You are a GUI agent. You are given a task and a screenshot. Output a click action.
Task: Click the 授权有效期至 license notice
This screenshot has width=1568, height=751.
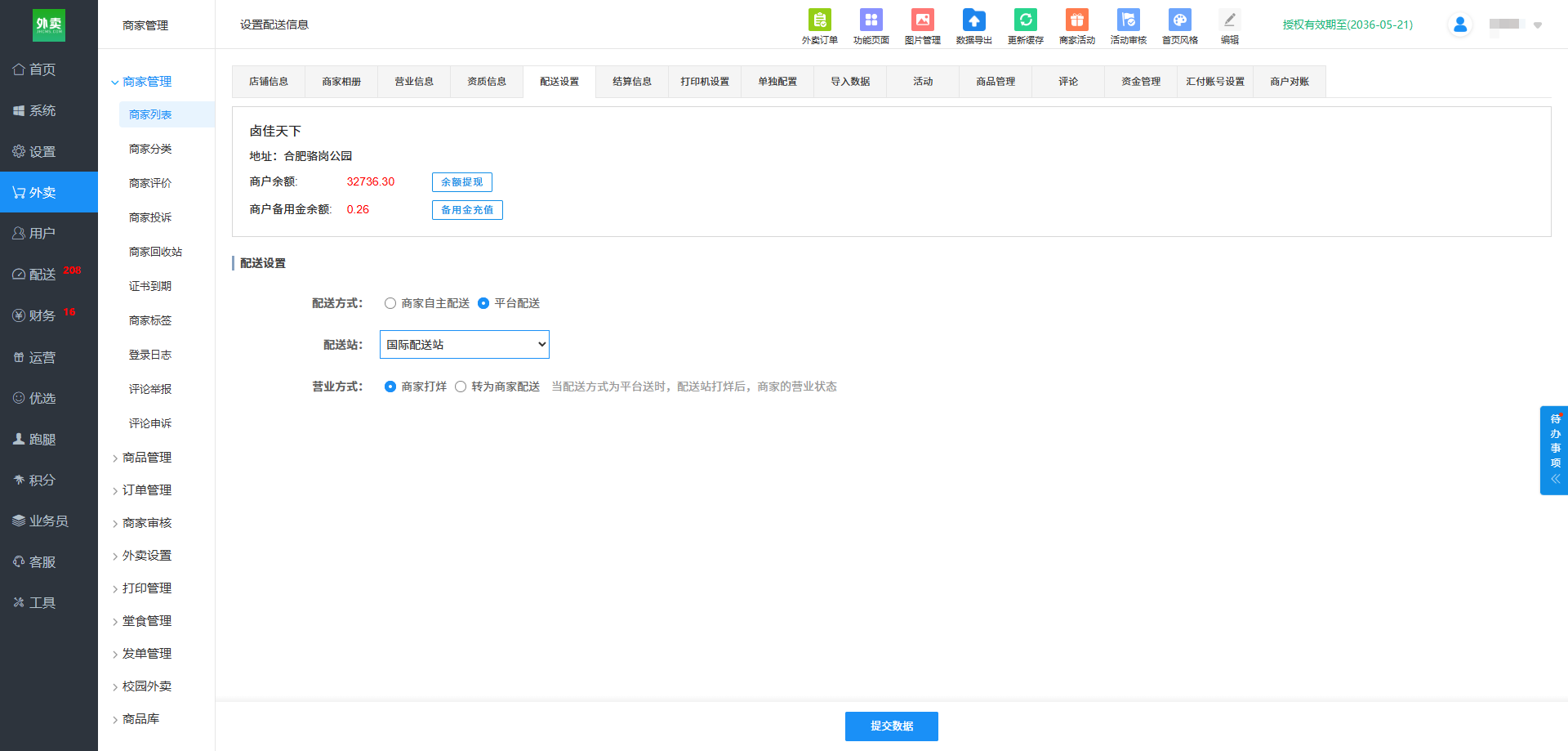(x=1347, y=25)
